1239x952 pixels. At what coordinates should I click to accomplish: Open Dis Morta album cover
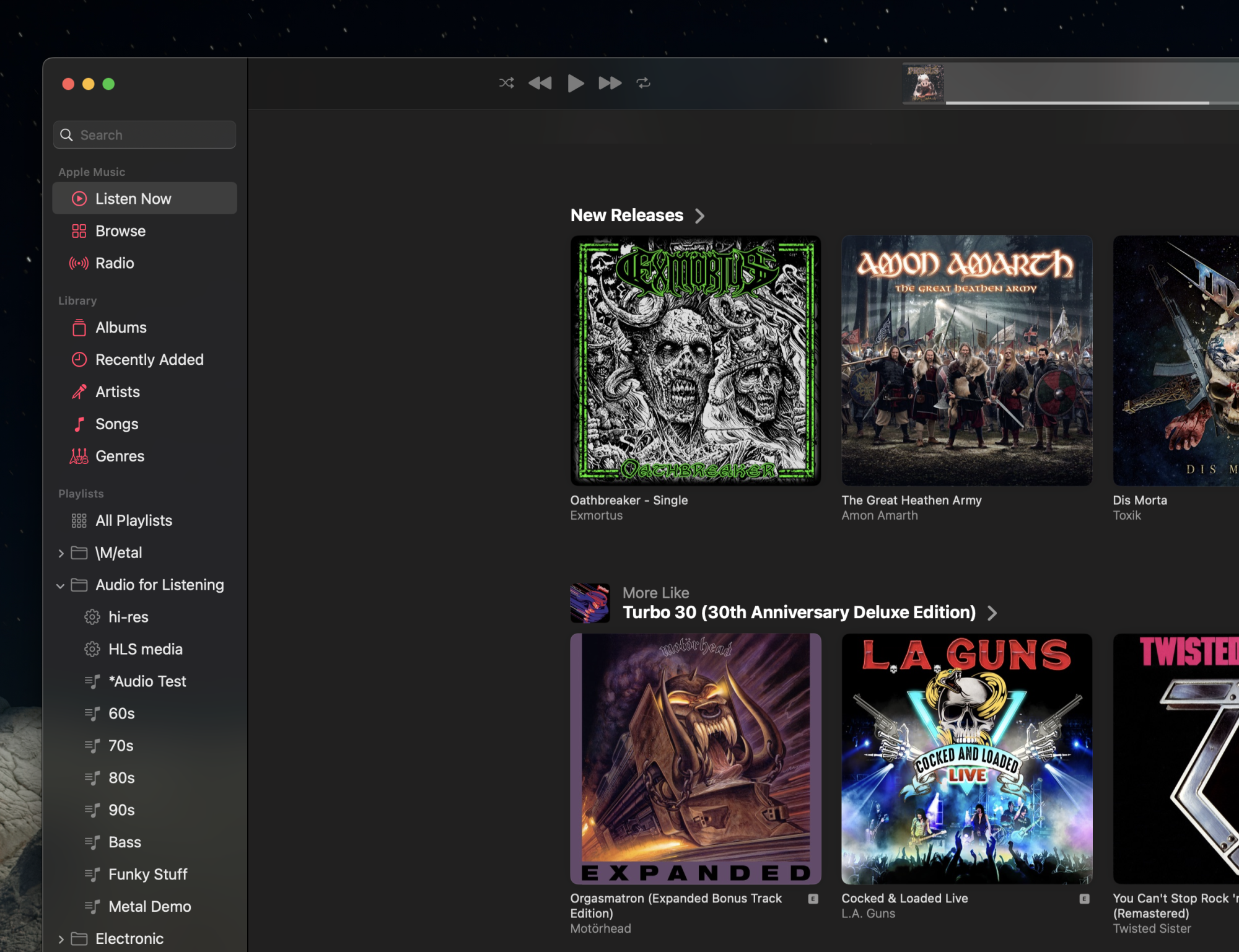(x=1176, y=360)
